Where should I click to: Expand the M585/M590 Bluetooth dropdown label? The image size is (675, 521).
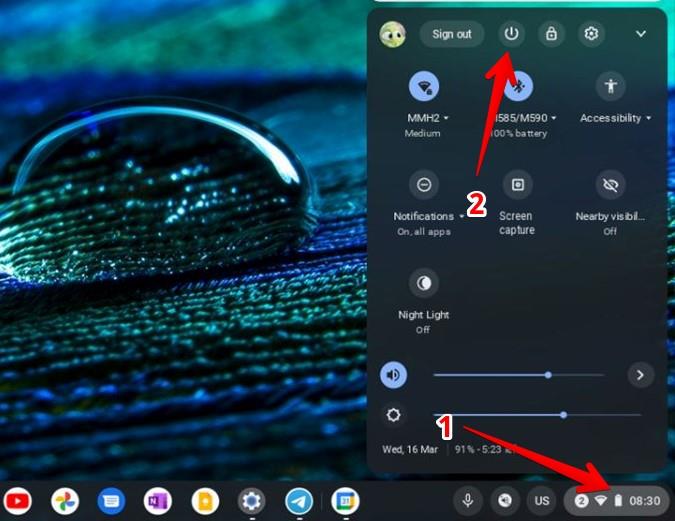[x=525, y=118]
